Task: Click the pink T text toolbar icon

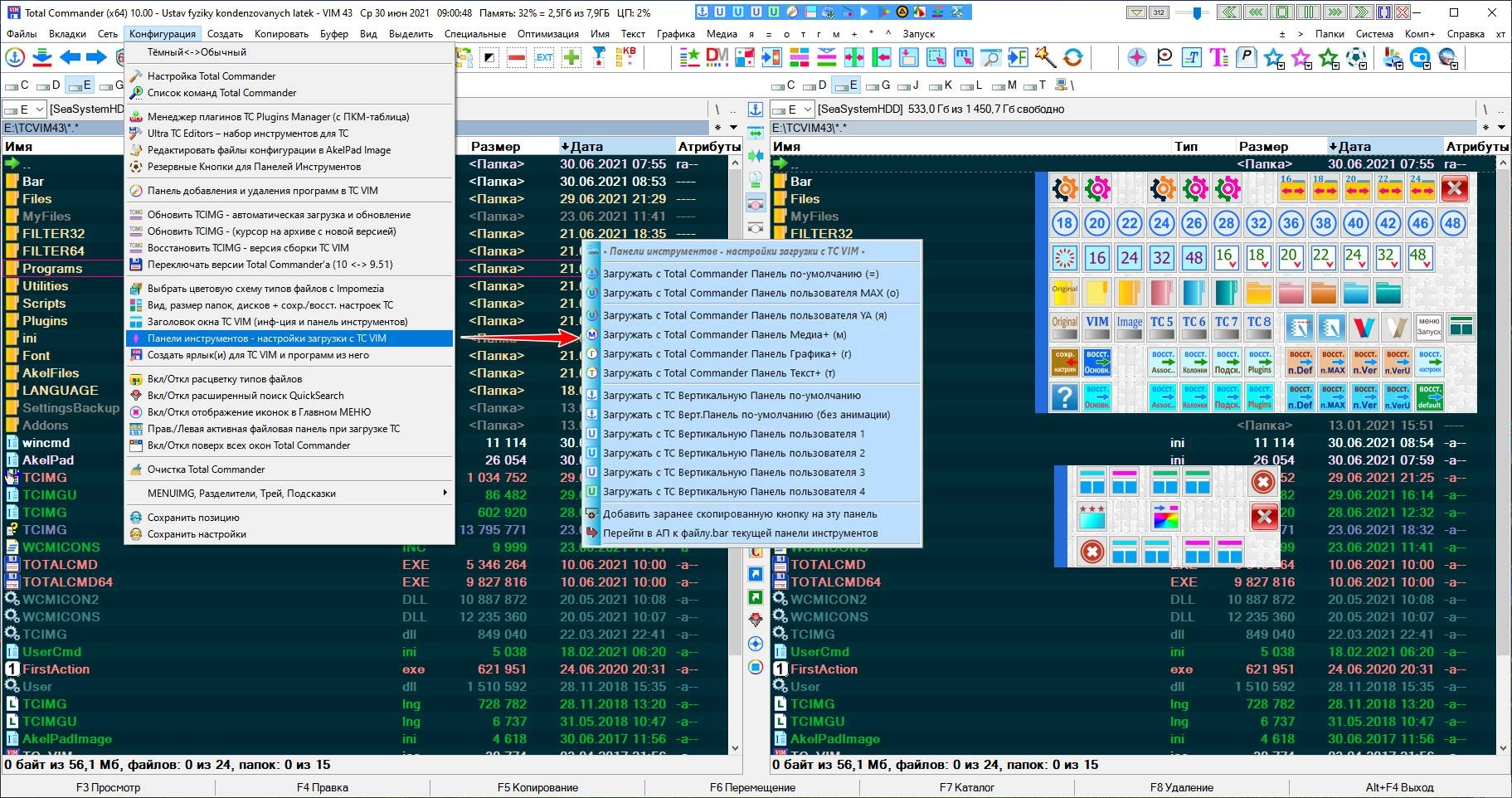Action: click(x=1218, y=57)
